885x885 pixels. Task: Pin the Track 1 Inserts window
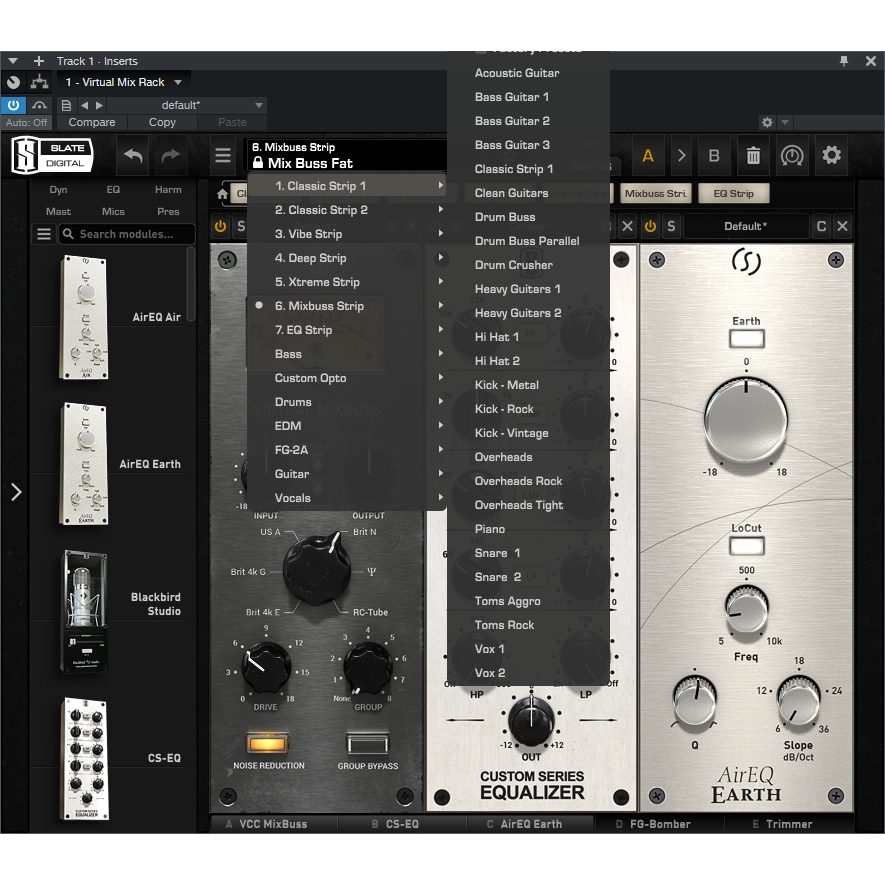pos(845,61)
